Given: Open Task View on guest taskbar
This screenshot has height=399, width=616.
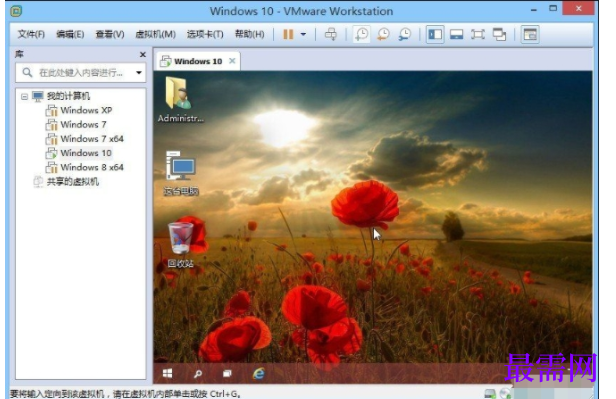Looking at the screenshot, I should click(x=227, y=373).
